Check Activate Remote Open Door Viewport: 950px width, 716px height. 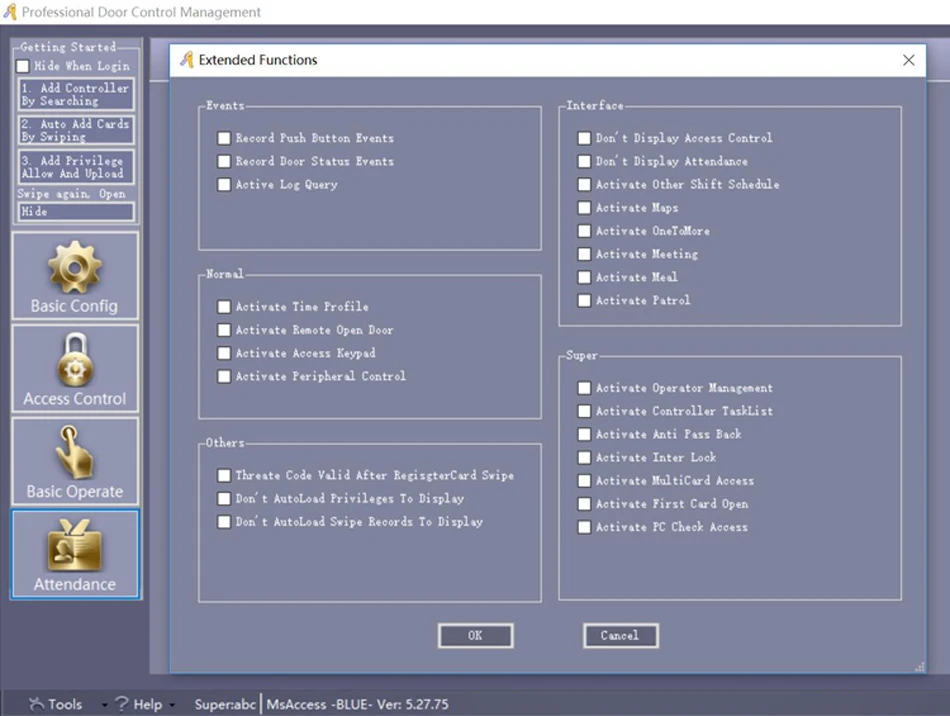pos(224,330)
